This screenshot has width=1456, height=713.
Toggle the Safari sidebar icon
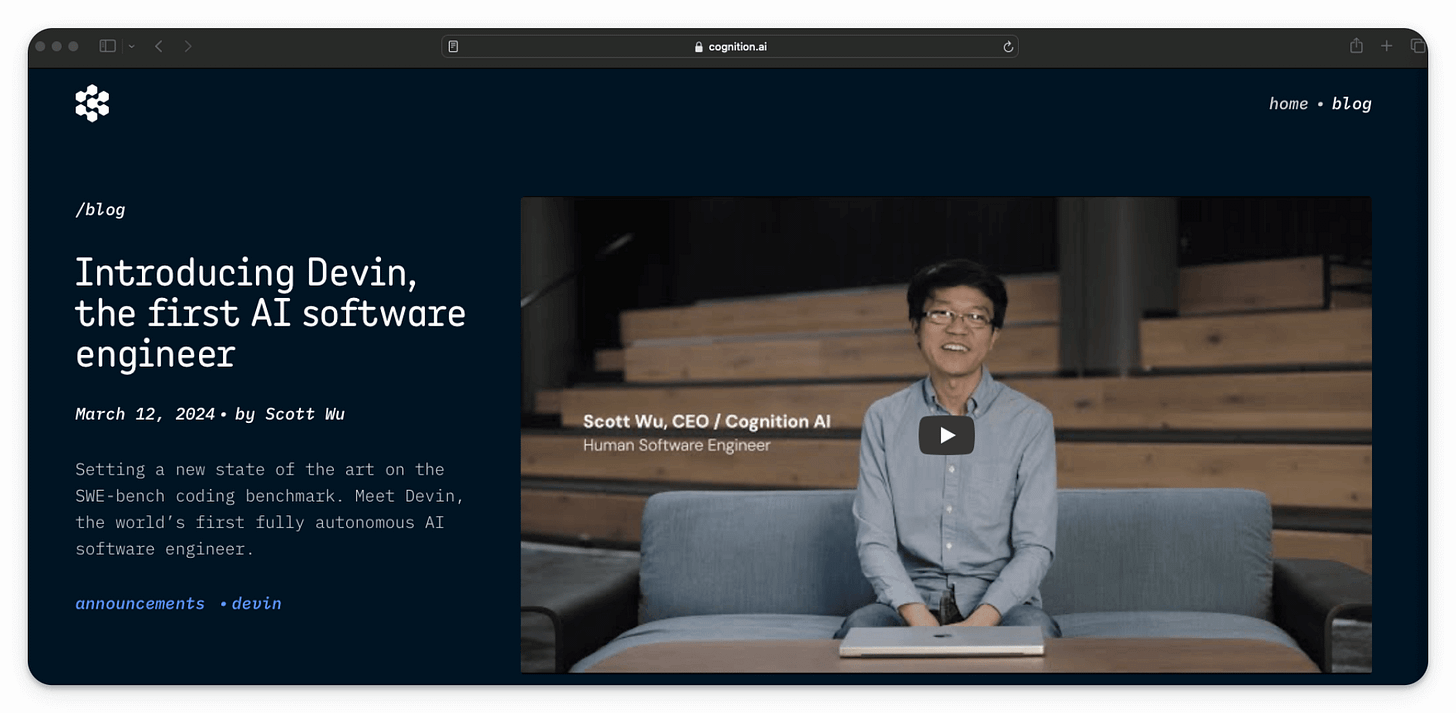tap(107, 46)
